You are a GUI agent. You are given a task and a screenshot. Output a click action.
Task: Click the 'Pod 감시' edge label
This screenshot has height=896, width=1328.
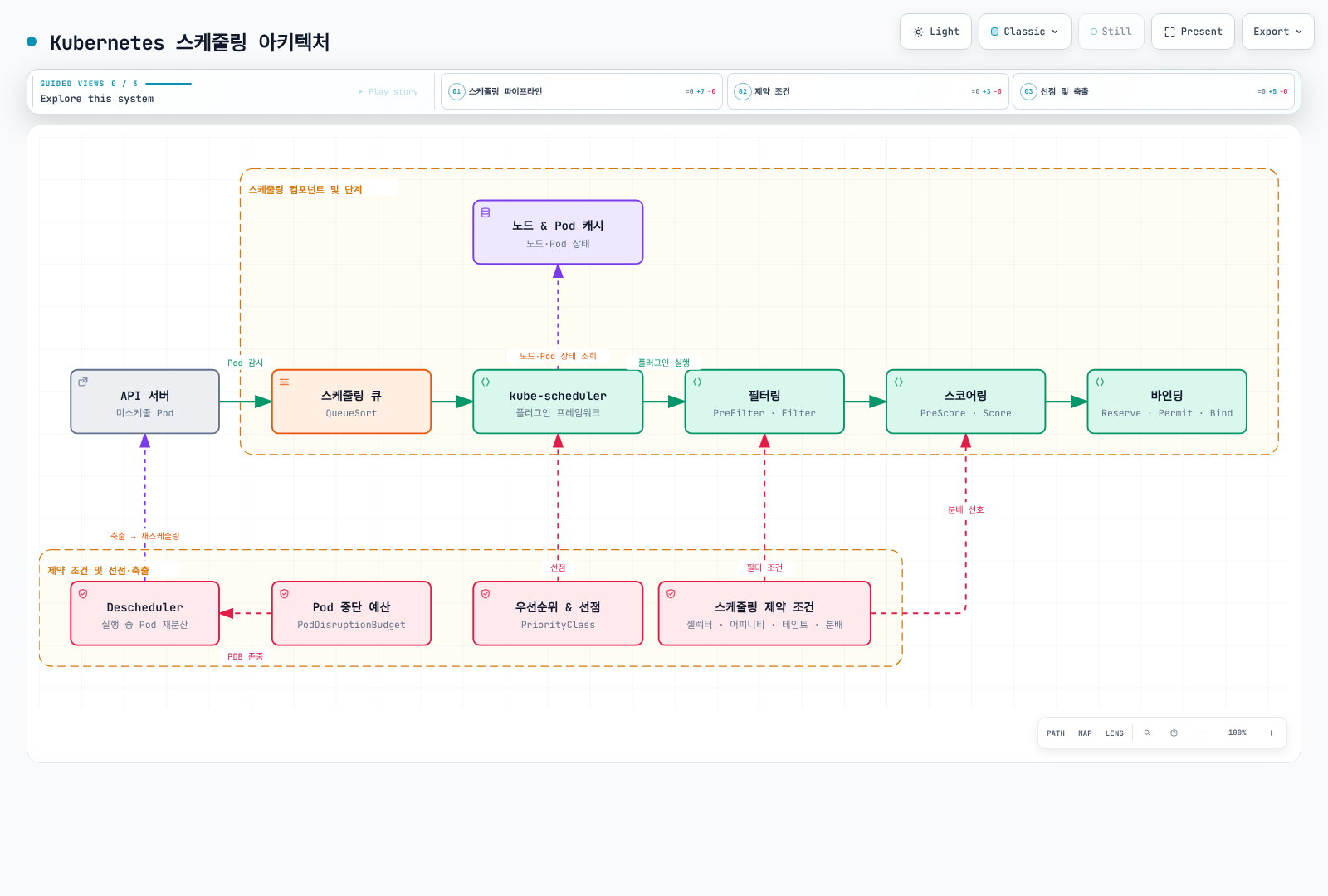tap(245, 363)
